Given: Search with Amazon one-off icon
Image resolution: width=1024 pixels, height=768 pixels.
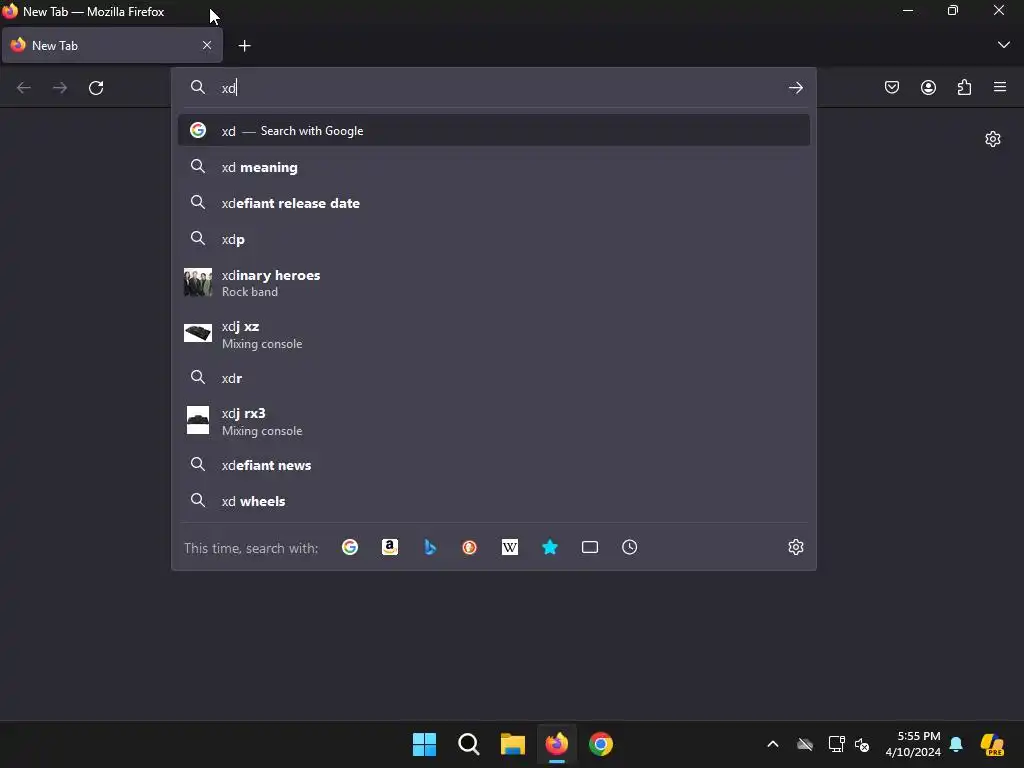Looking at the screenshot, I should coord(390,547).
